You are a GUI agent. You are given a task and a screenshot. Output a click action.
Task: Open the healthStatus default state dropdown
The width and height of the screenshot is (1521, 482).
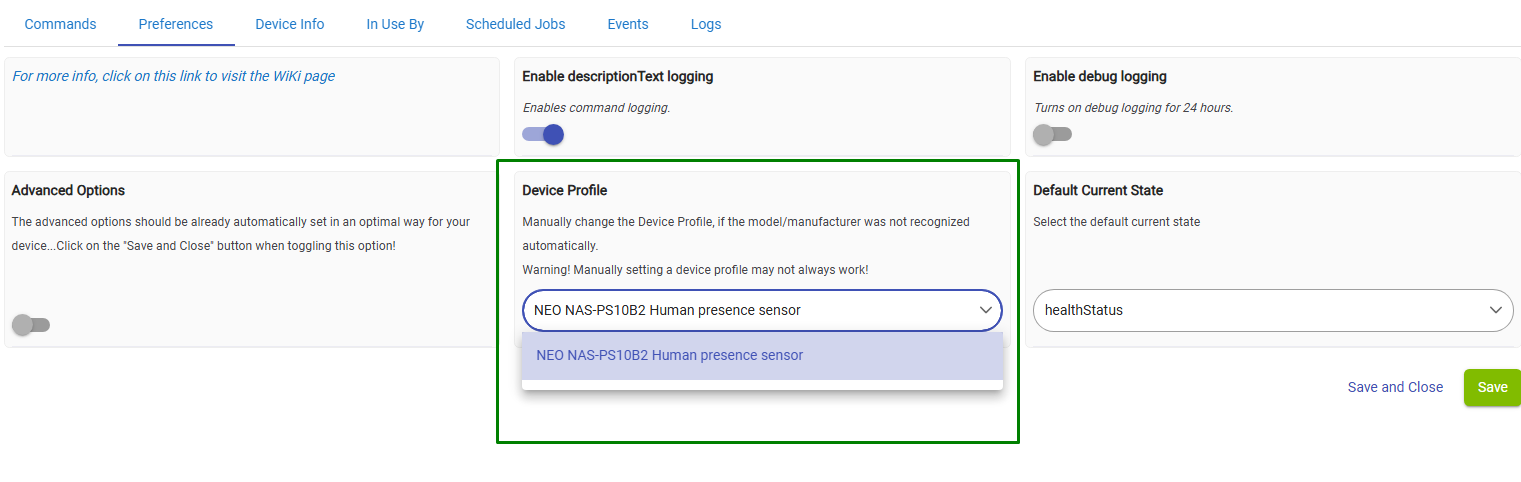(1260, 310)
